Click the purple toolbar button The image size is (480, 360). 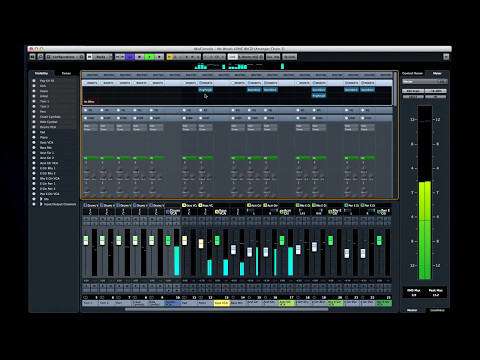(x=129, y=57)
